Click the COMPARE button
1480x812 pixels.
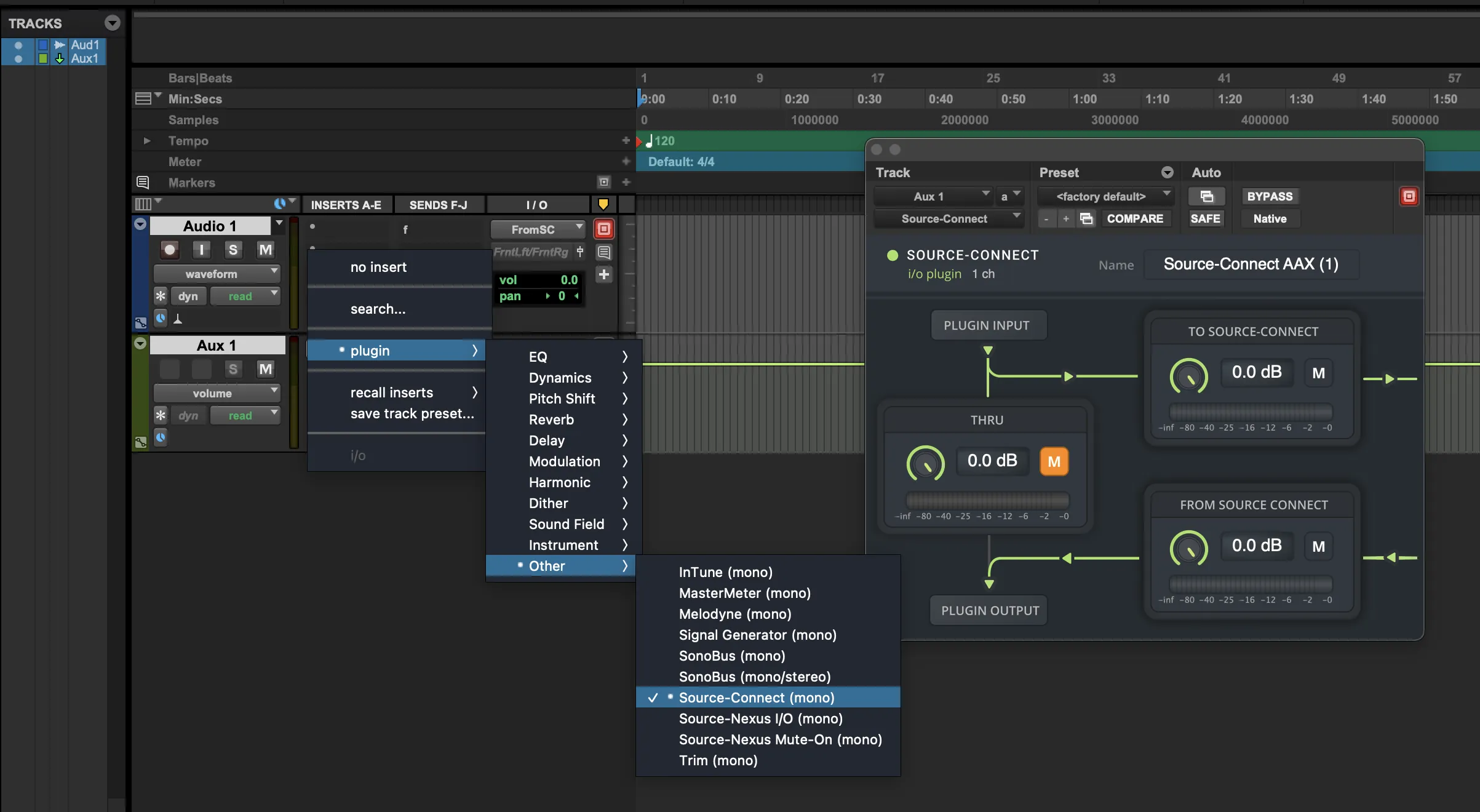pyautogui.click(x=1135, y=218)
